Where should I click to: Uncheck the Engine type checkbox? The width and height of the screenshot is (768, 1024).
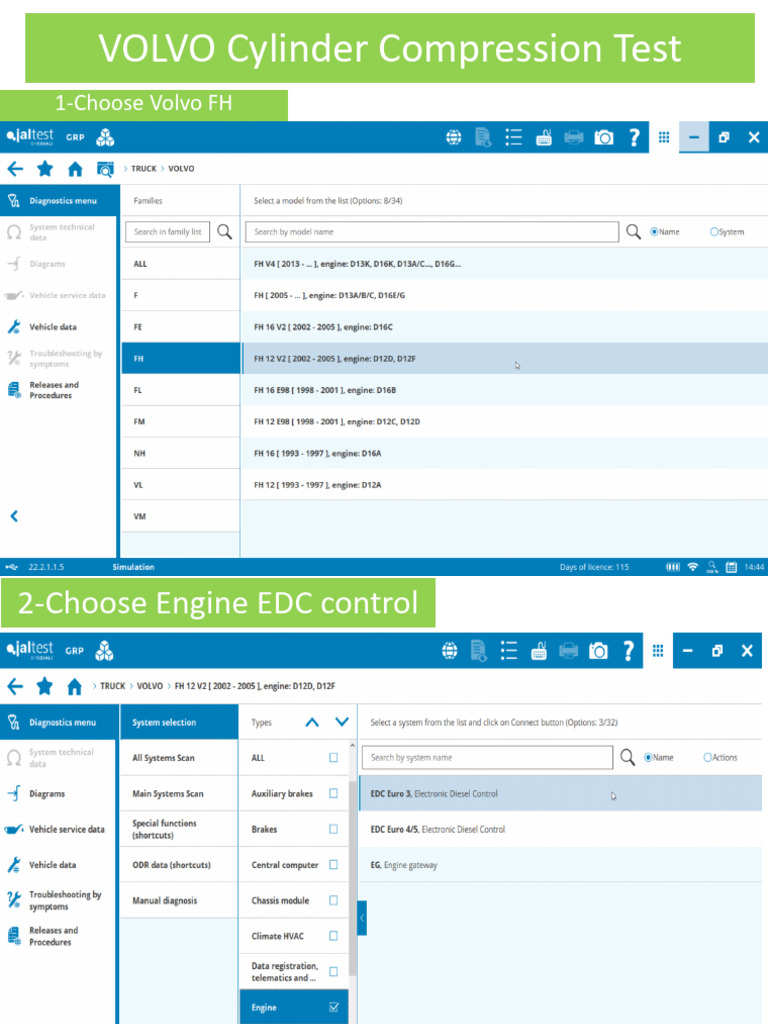(x=333, y=1008)
